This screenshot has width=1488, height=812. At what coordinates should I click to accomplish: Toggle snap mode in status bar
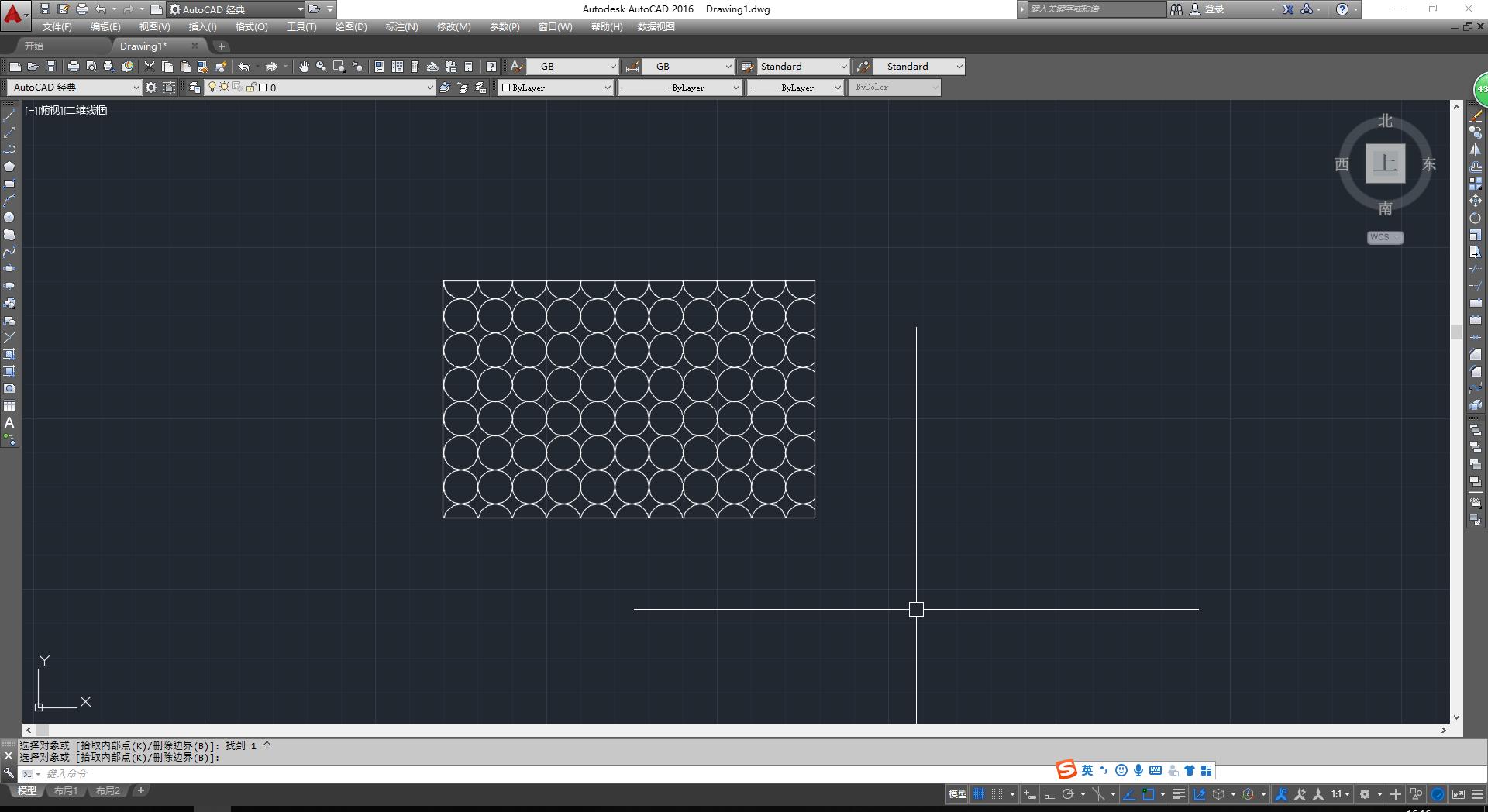997,794
